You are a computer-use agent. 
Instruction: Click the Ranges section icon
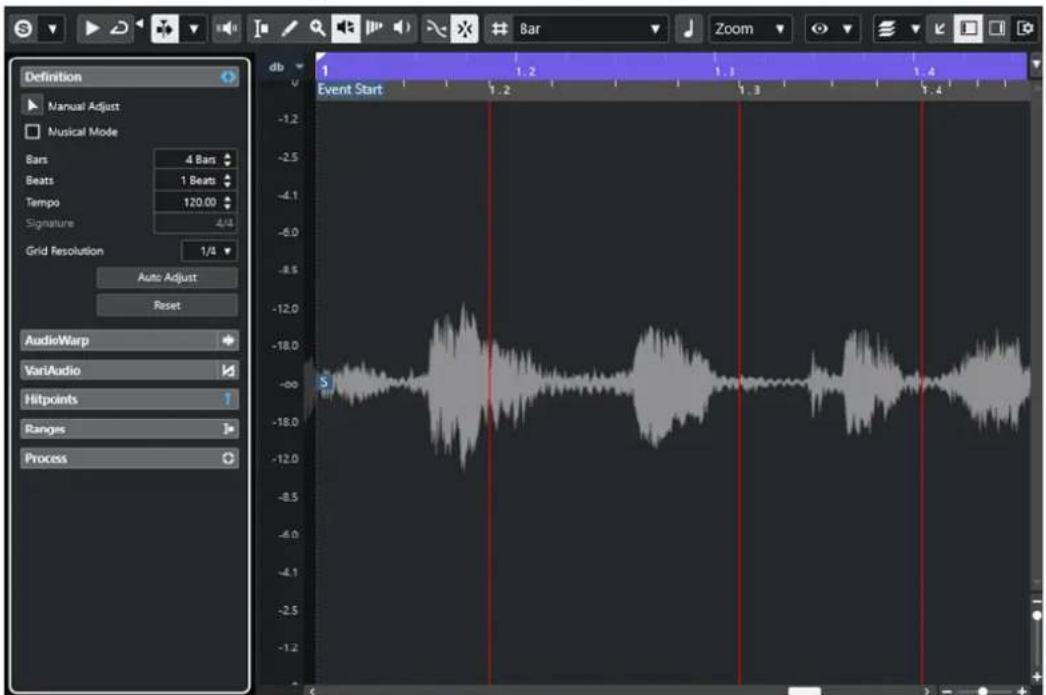(x=227, y=429)
